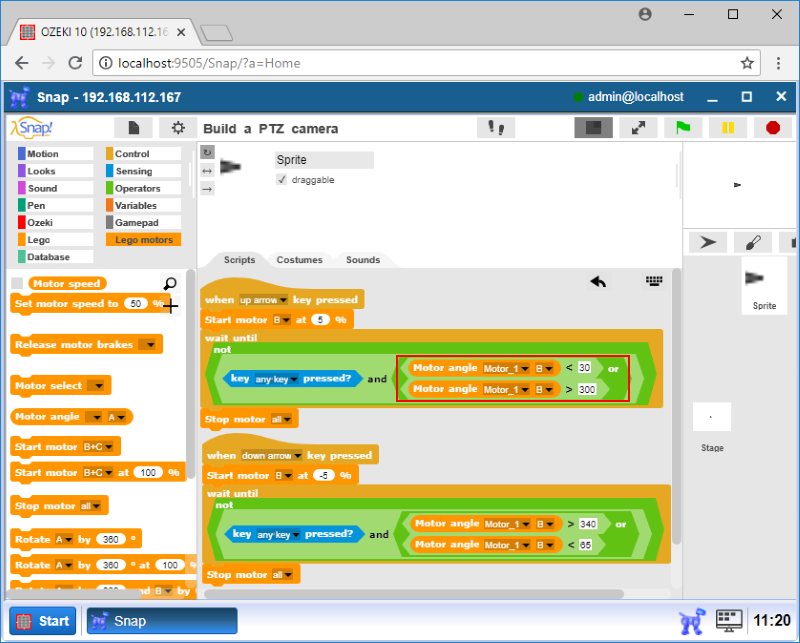Click the green flag to run
Viewport: 800px width, 643px height.
point(683,128)
